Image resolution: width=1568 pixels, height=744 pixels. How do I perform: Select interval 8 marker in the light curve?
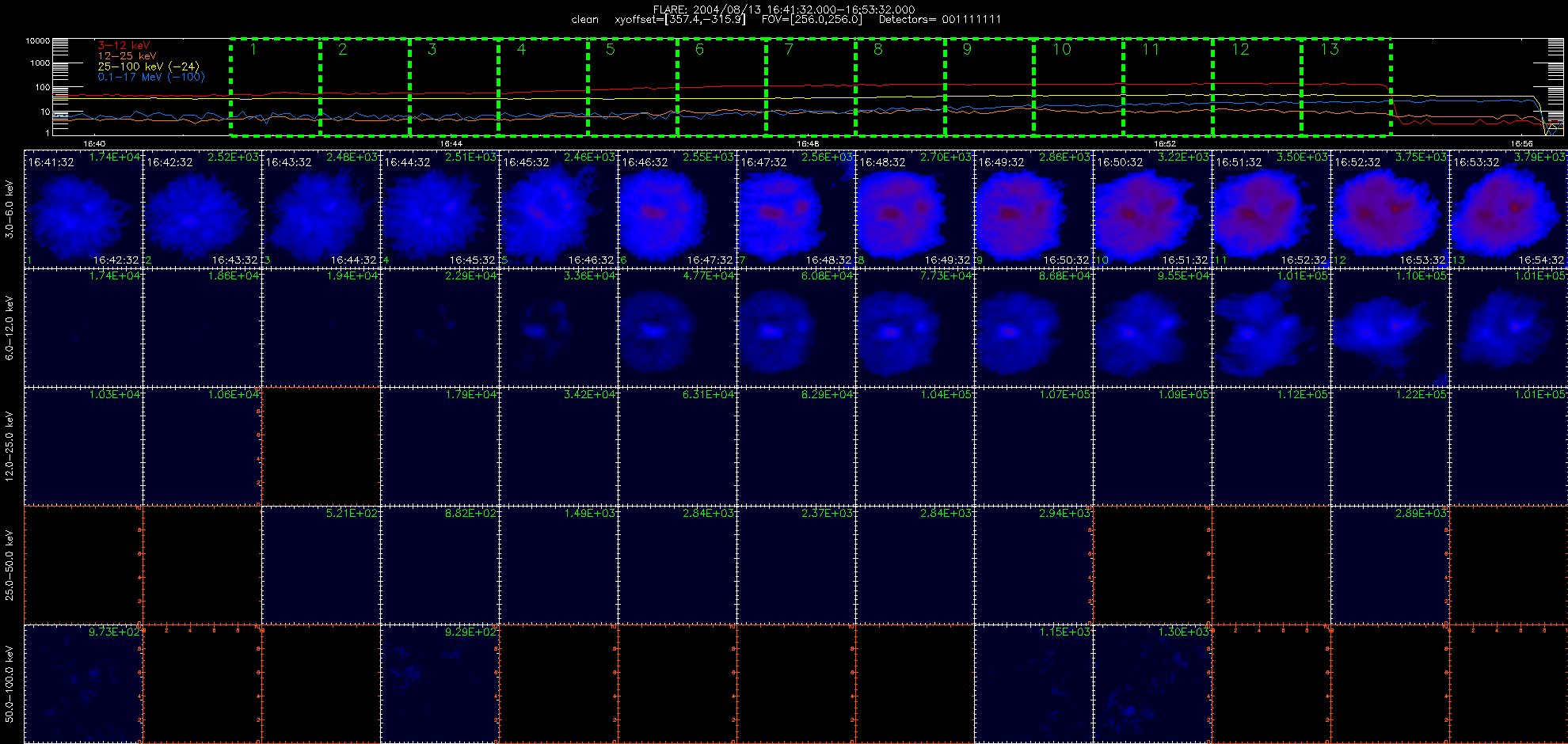point(878,50)
